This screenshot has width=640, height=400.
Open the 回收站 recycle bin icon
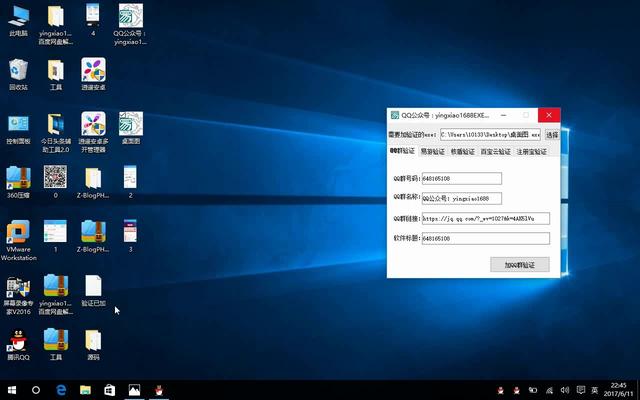18,70
